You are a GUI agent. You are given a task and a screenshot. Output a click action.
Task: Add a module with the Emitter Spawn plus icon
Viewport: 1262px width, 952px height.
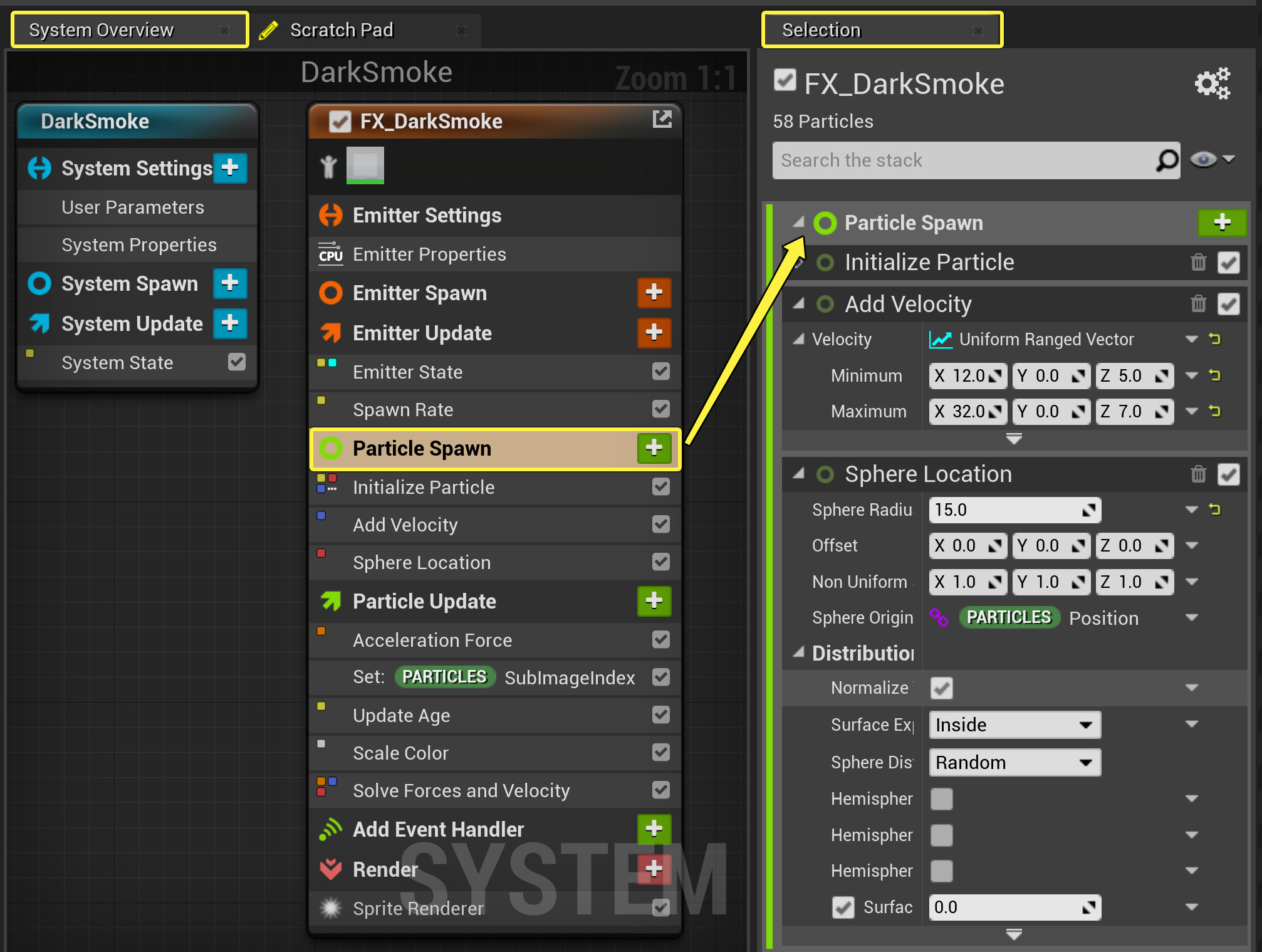[x=654, y=293]
